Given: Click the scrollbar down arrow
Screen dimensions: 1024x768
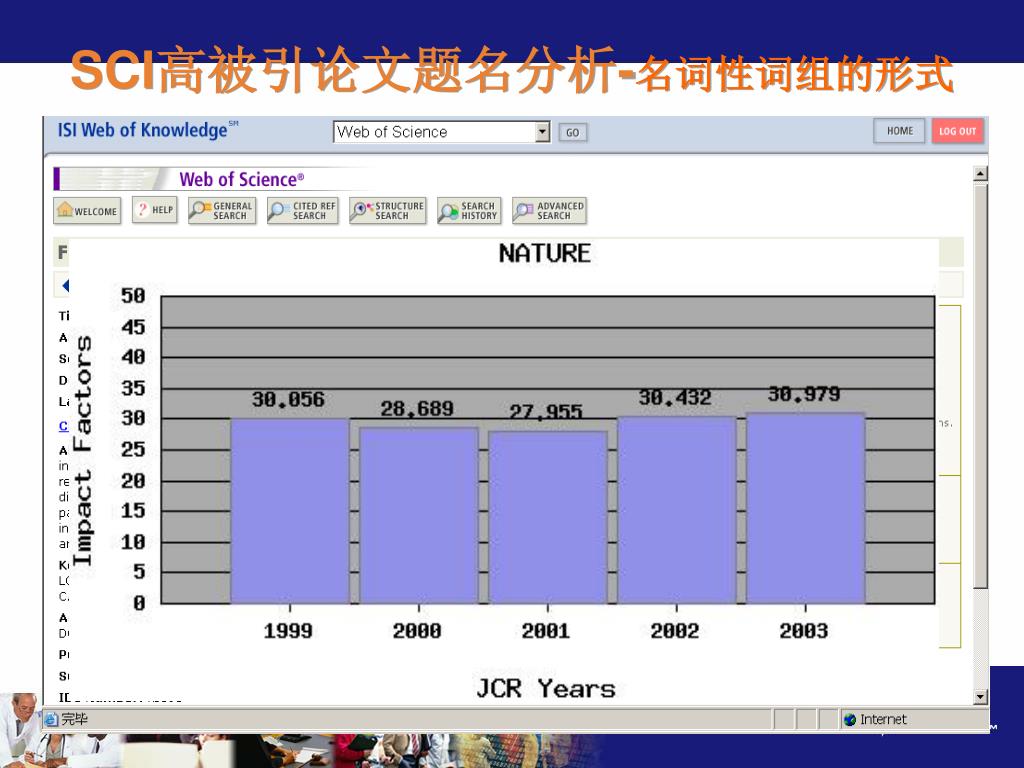Looking at the screenshot, I should 980,697.
